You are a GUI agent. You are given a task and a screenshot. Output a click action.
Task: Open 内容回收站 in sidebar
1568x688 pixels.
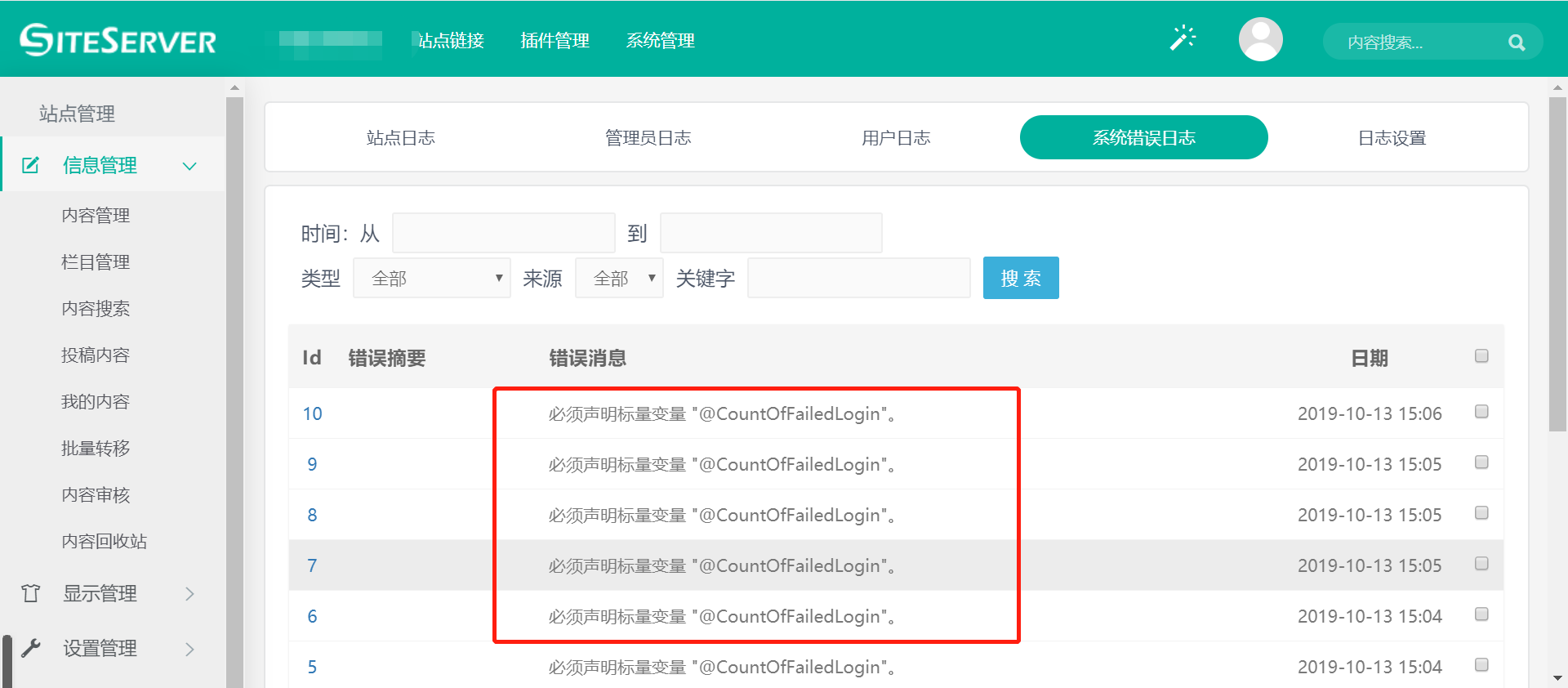point(105,541)
